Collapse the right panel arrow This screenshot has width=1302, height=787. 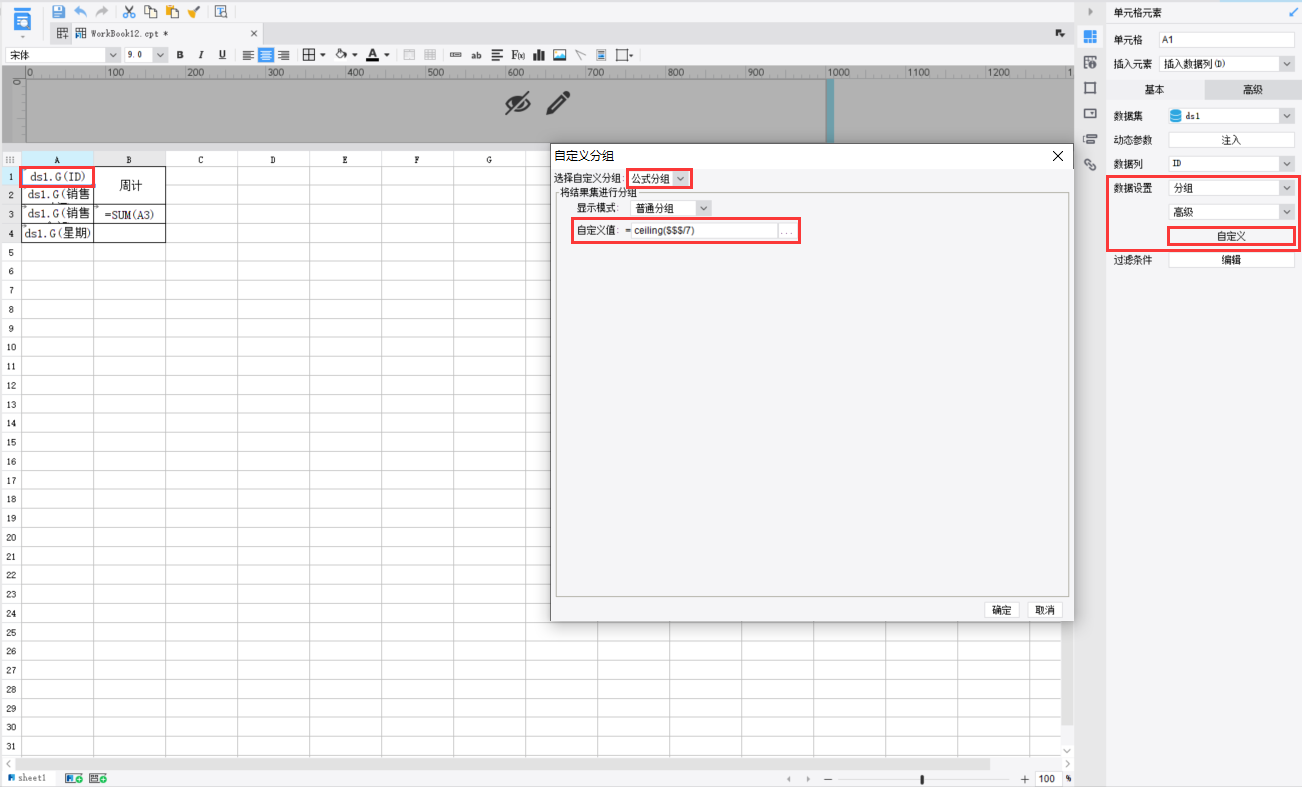[1091, 12]
